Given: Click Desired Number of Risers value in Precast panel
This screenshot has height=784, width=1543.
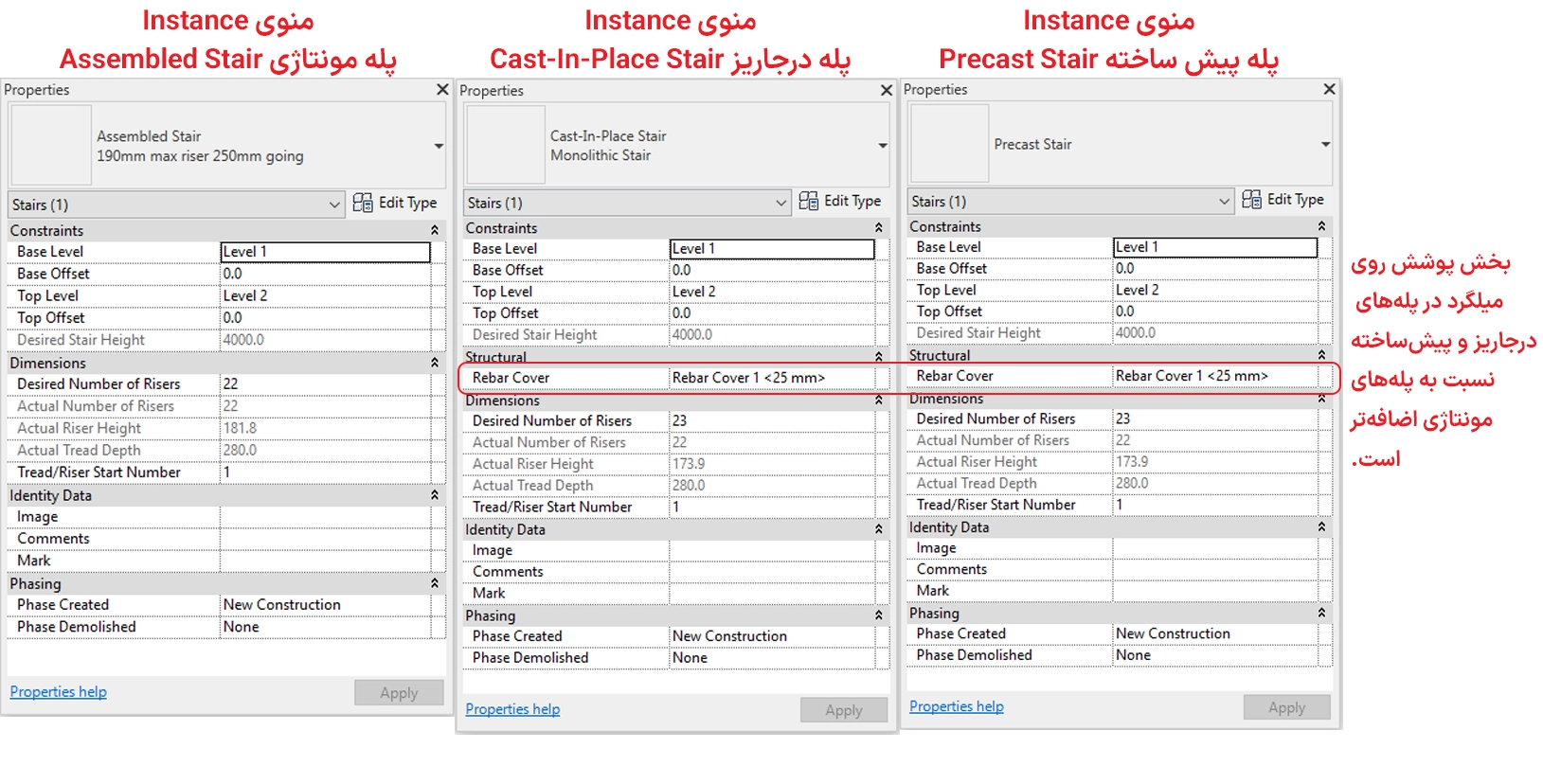Looking at the screenshot, I should click(1212, 419).
